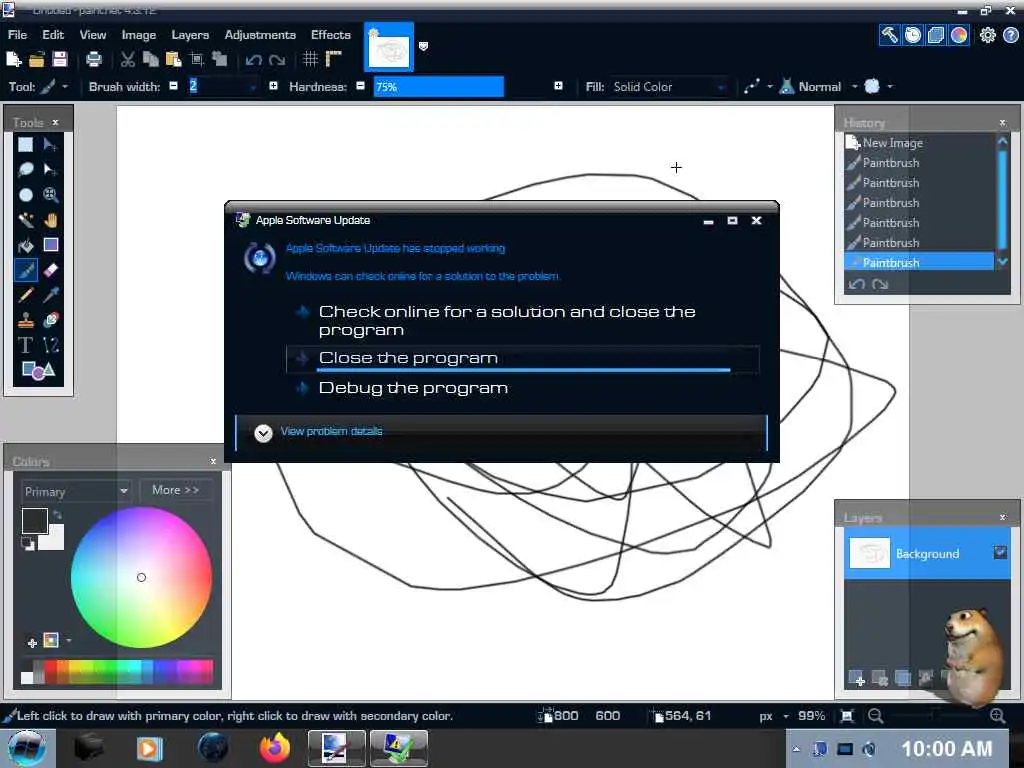Click the Print toolbar icon

pyautogui.click(x=94, y=59)
